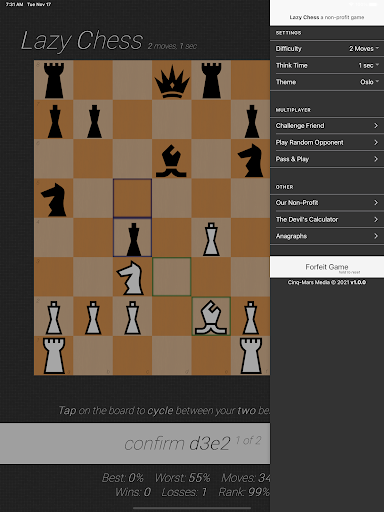Open the Anagraphs entry
Viewport: 384px width, 512px height.
(x=327, y=236)
